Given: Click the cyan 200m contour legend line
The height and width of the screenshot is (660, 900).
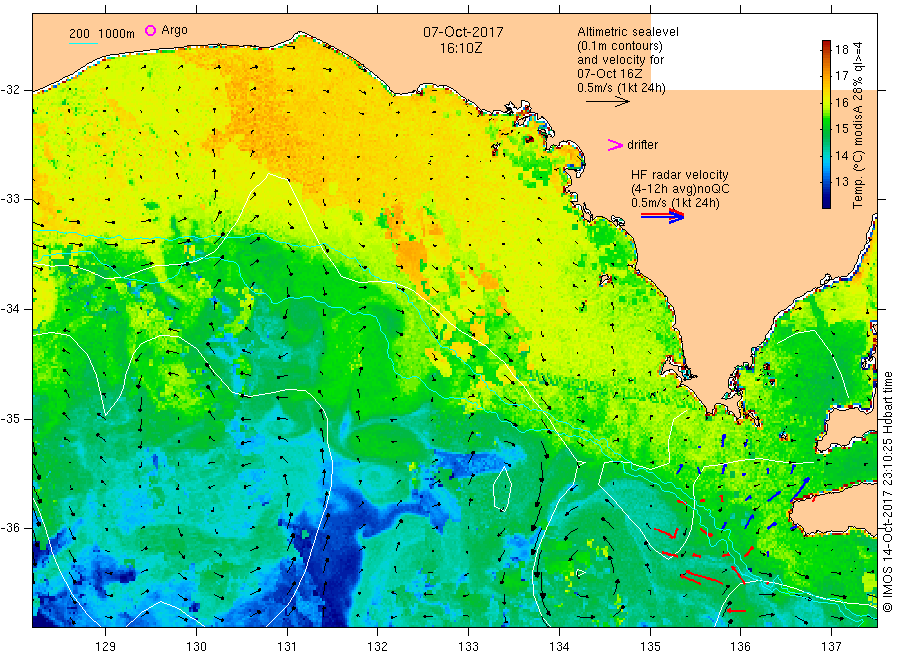Looking at the screenshot, I should (x=83, y=42).
